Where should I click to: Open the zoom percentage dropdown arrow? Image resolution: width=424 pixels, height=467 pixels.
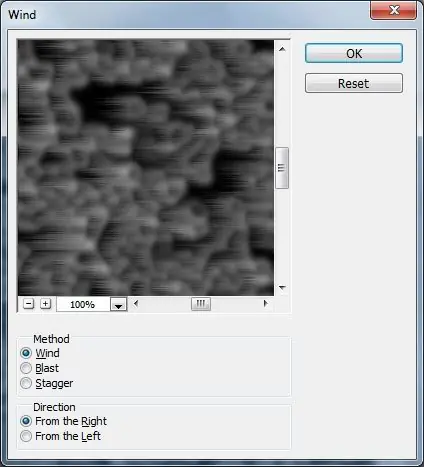pos(118,304)
